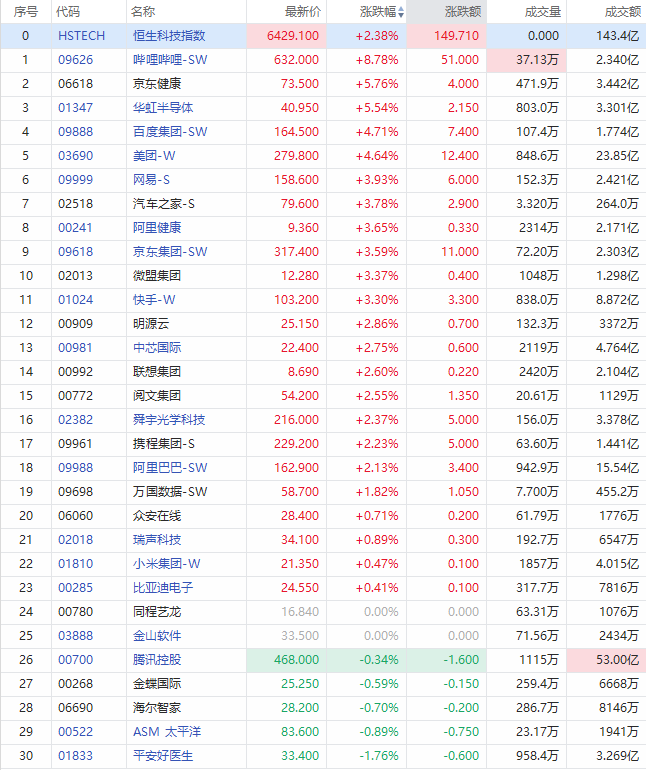Open 快手-W stock

click(x=154, y=300)
